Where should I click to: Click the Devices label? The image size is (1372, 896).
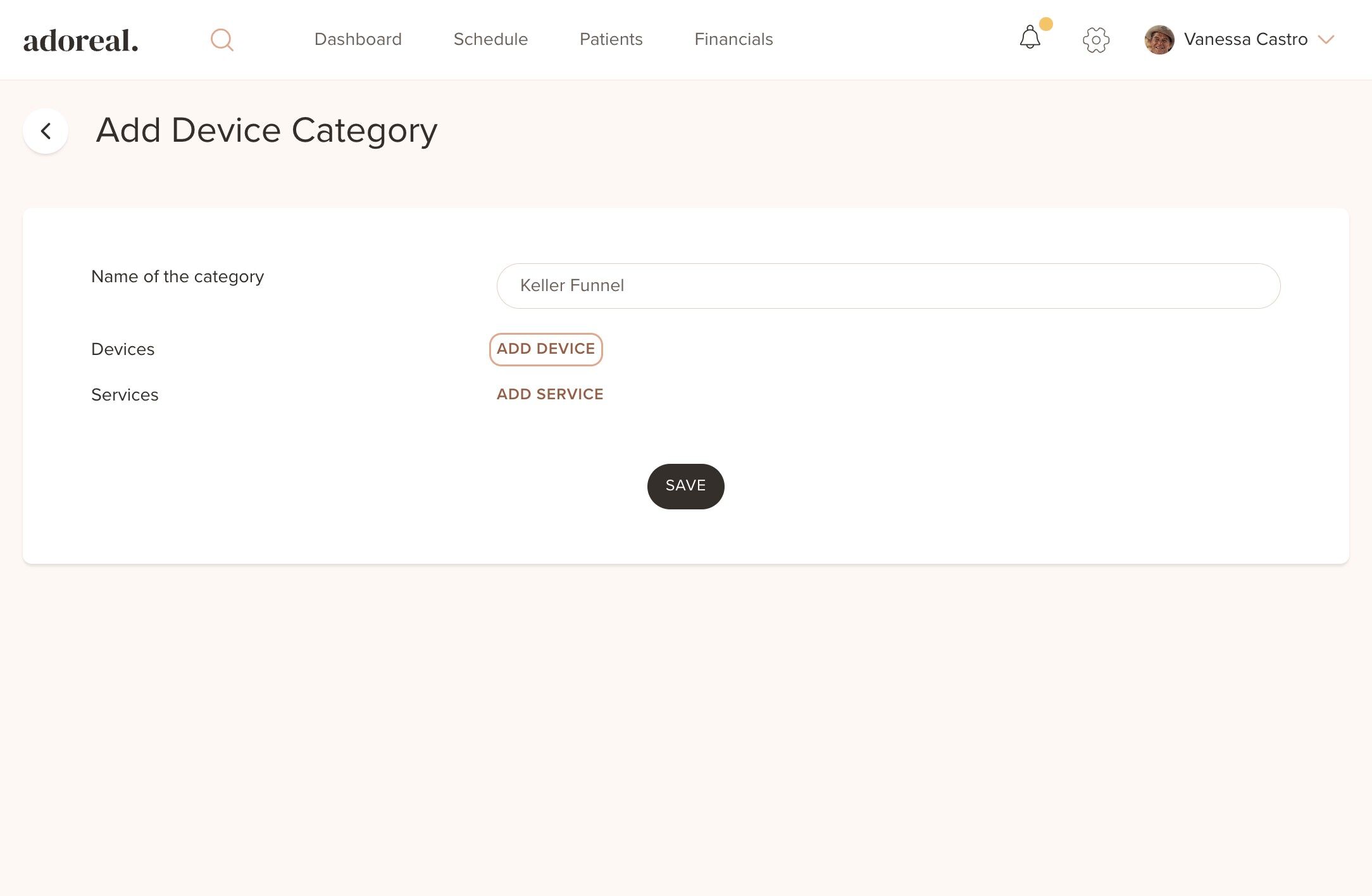[x=123, y=349]
